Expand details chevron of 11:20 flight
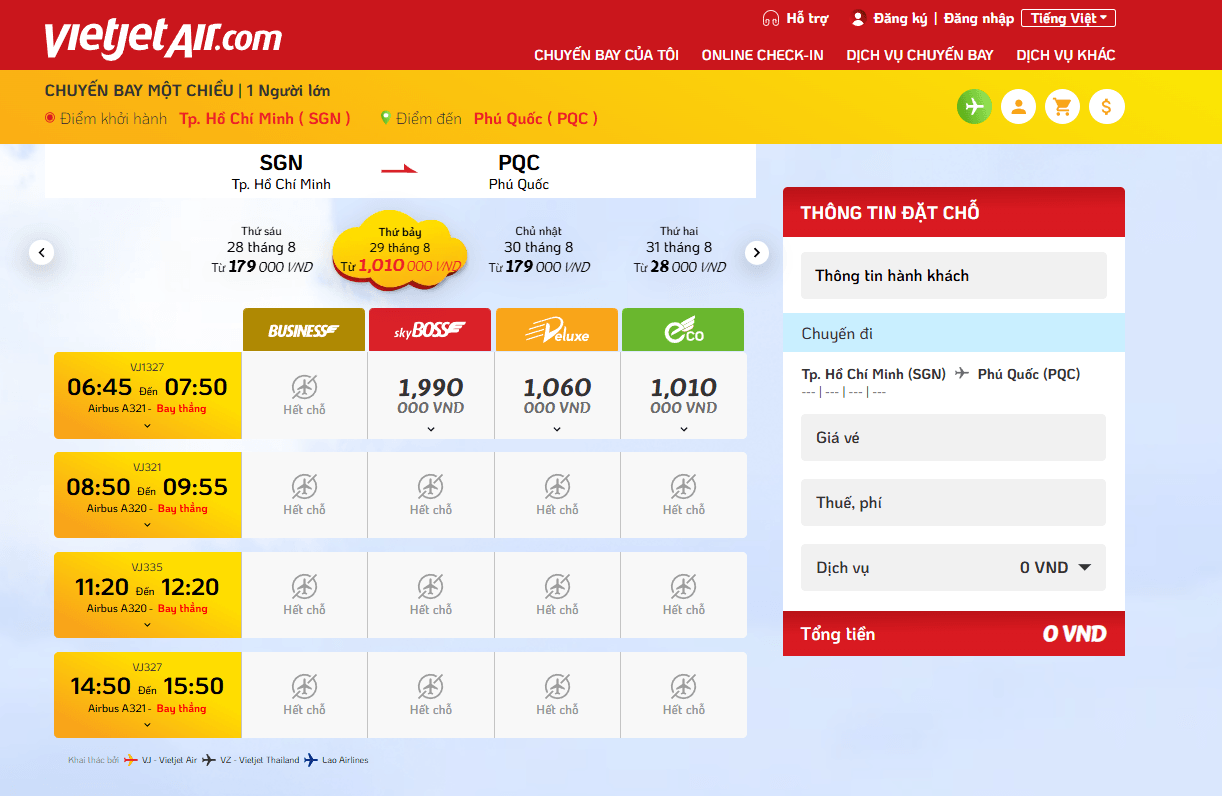This screenshot has width=1222, height=796. [147, 625]
